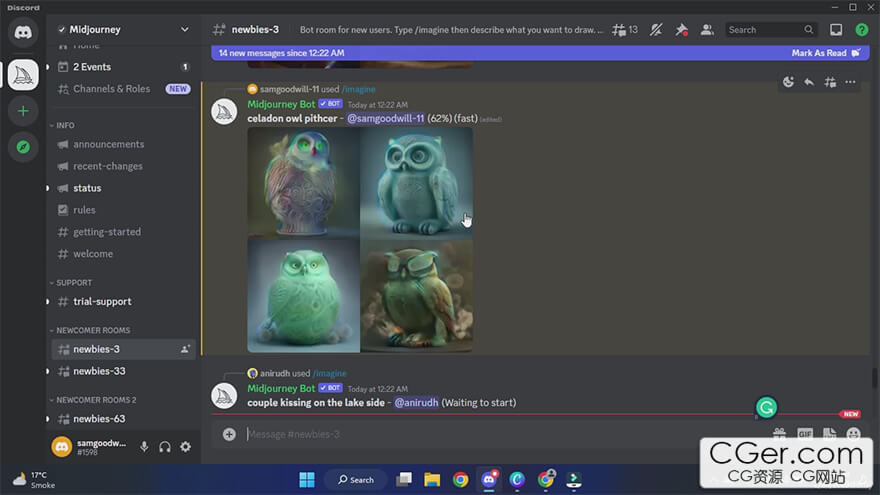Add reaction on celadon owl message
This screenshot has height=495, width=880.
click(x=788, y=82)
